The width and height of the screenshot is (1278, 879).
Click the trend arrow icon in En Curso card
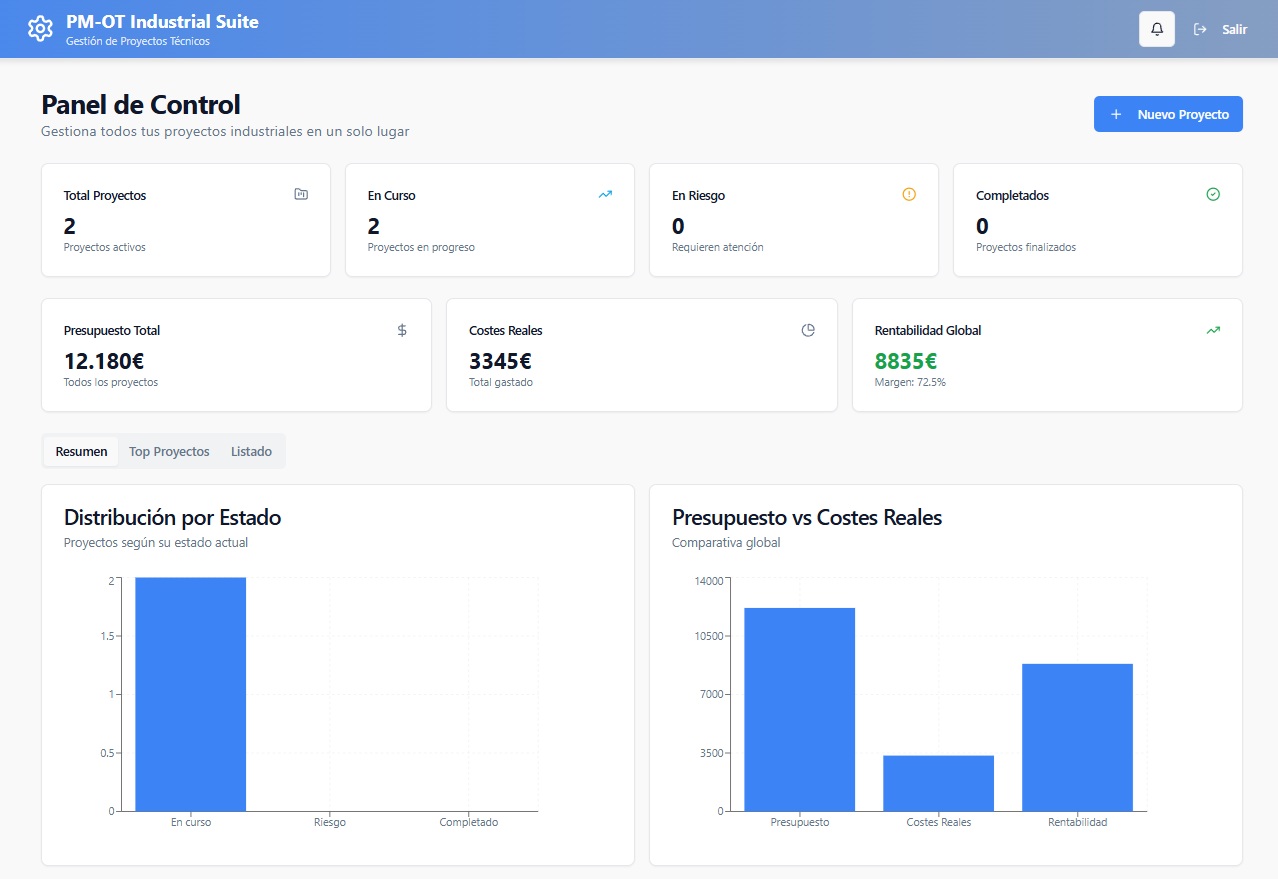coord(605,194)
